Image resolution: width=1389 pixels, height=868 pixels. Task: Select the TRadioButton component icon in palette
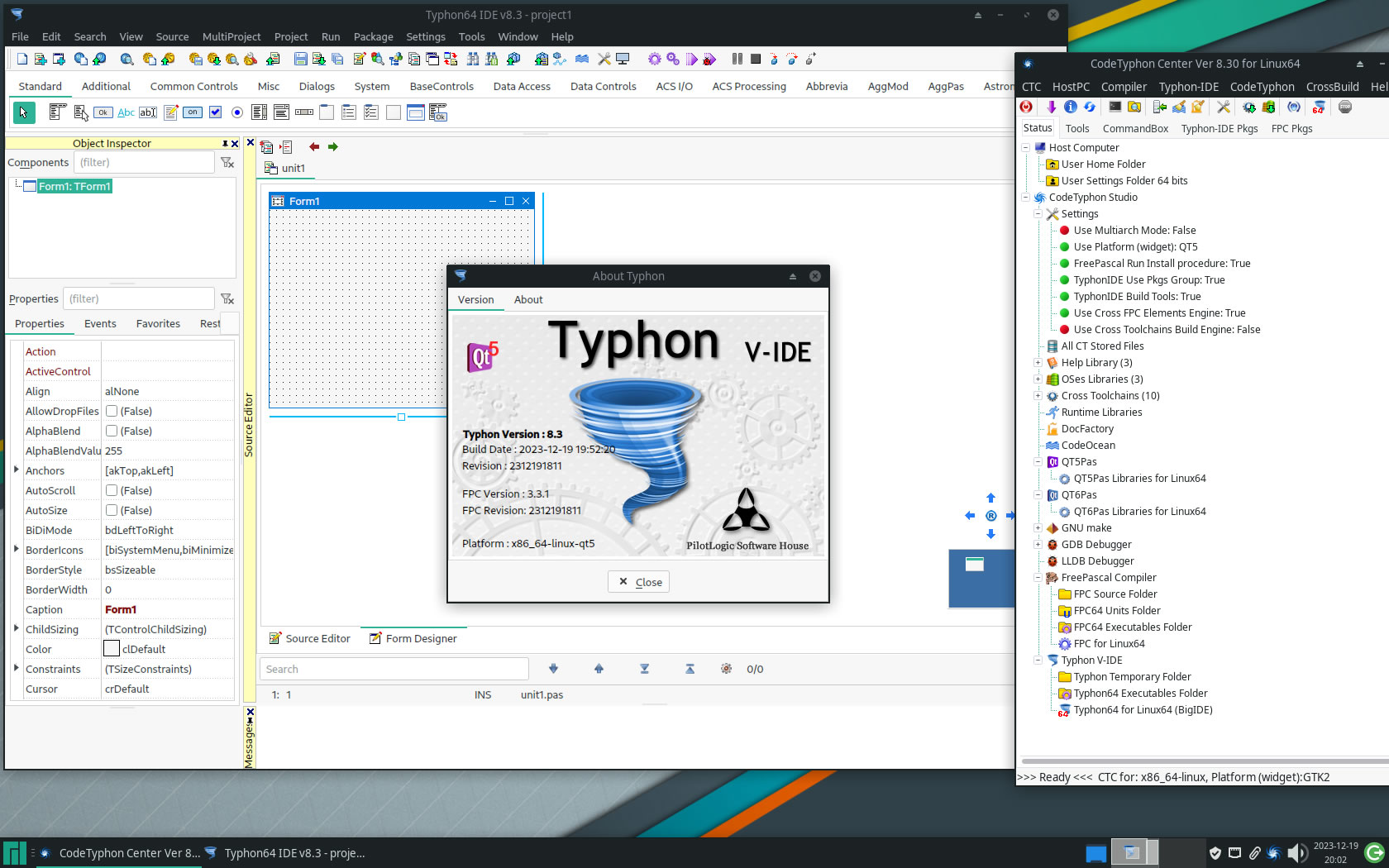[237, 112]
